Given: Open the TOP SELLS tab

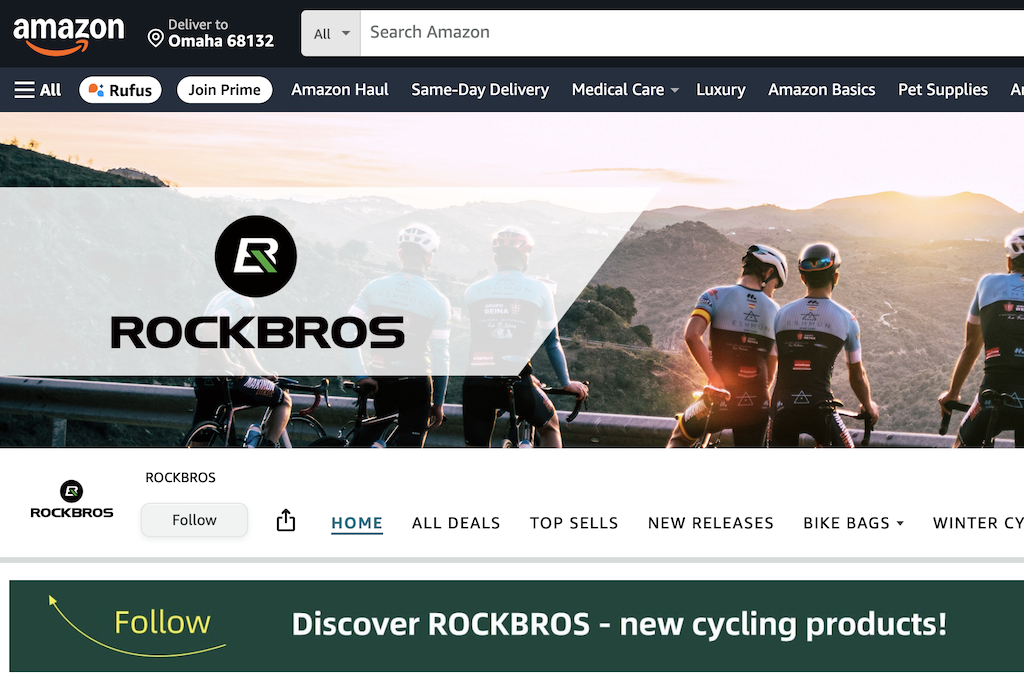Looking at the screenshot, I should click(x=574, y=523).
